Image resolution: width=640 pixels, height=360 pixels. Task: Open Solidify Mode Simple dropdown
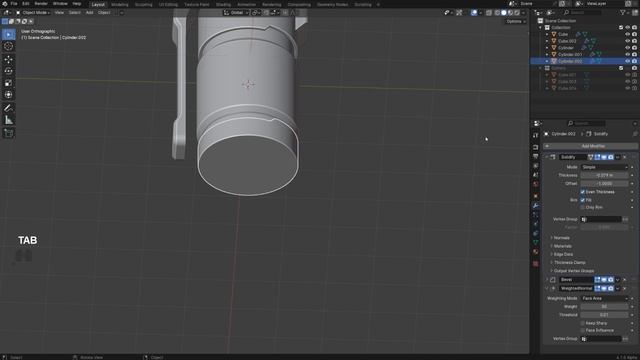click(604, 167)
